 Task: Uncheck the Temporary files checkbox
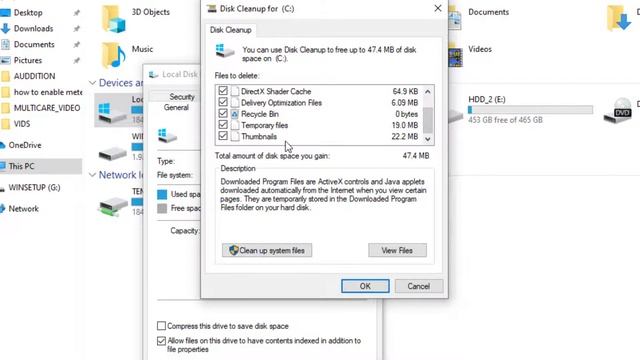point(223,124)
